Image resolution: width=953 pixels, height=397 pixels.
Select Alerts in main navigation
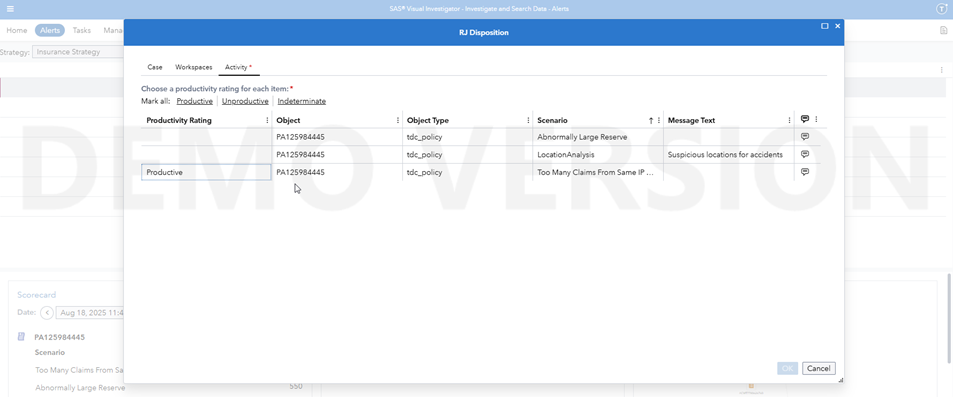point(50,30)
